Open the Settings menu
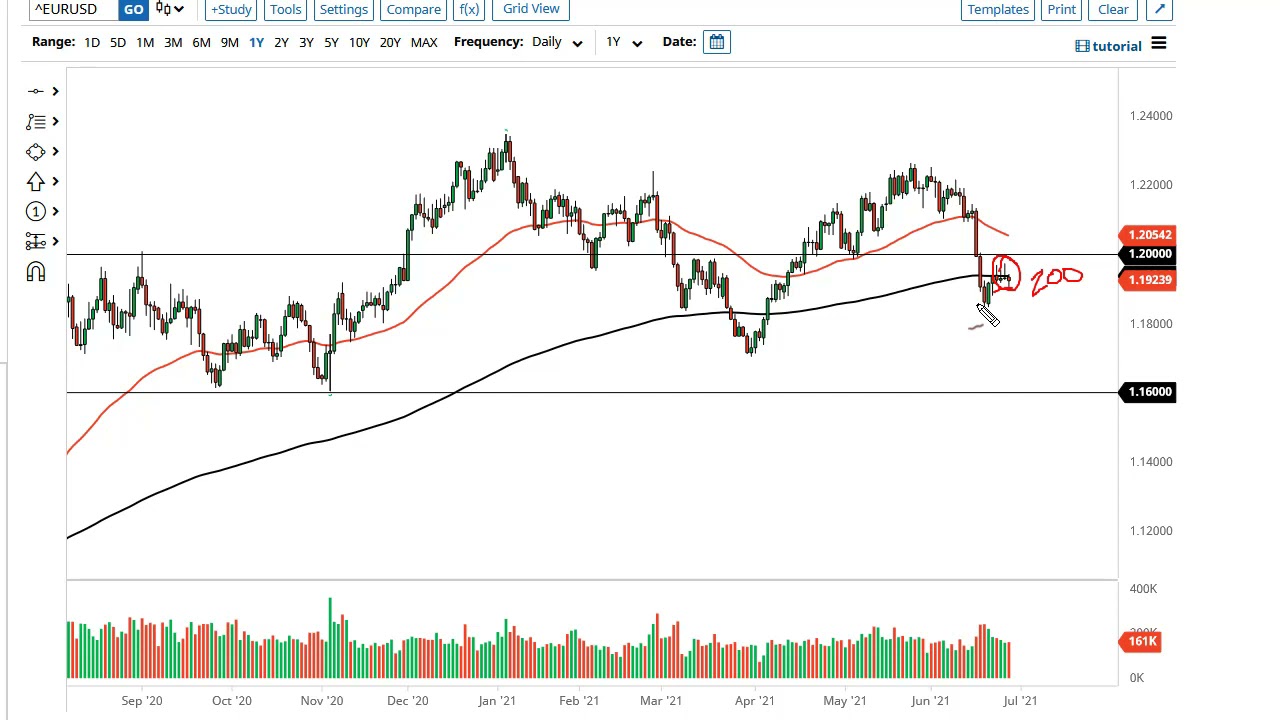 [x=343, y=9]
